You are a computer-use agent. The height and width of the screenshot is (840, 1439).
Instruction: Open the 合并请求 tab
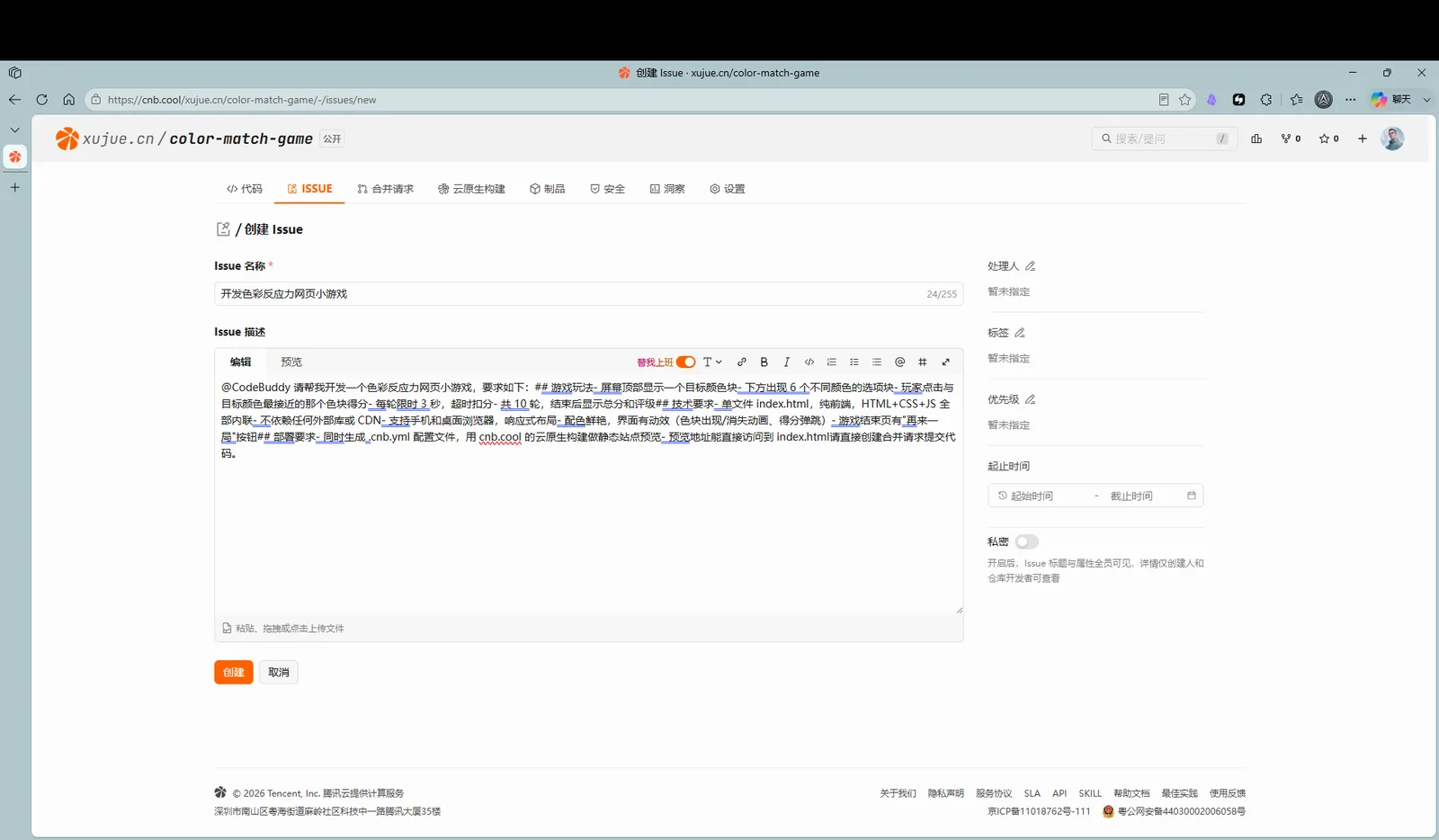coord(386,189)
